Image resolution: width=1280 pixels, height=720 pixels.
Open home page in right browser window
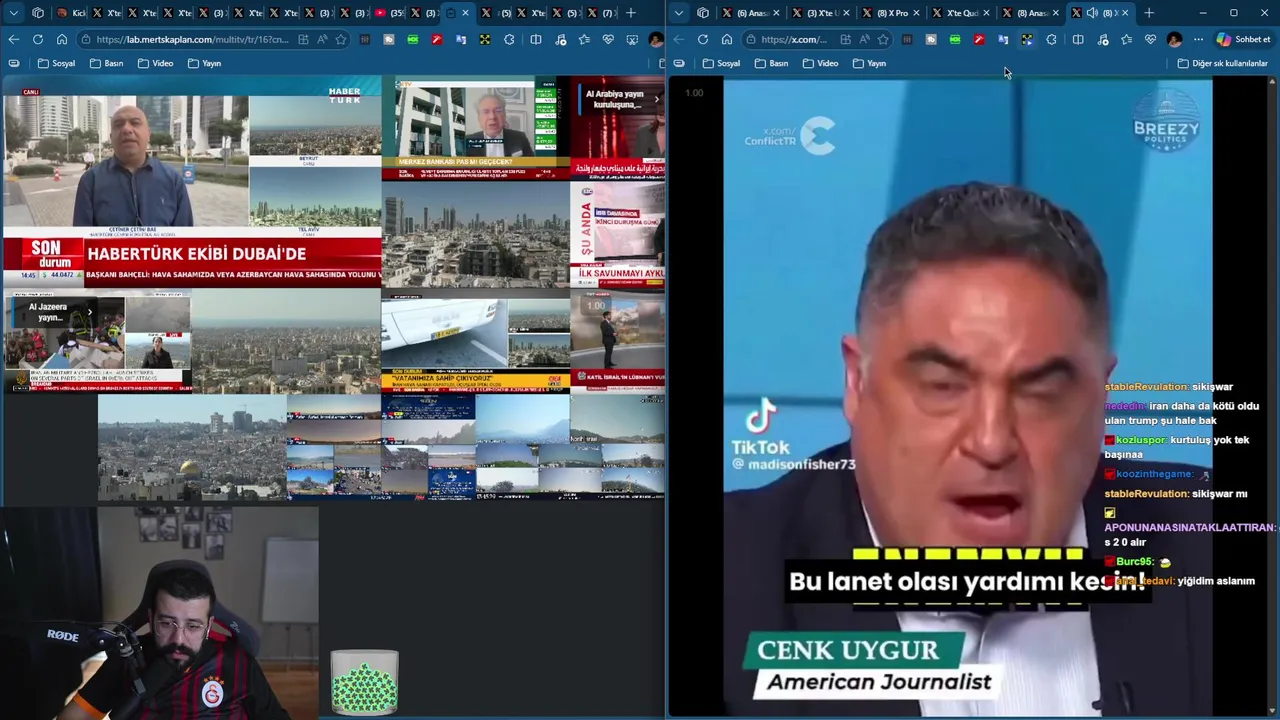tap(726, 39)
